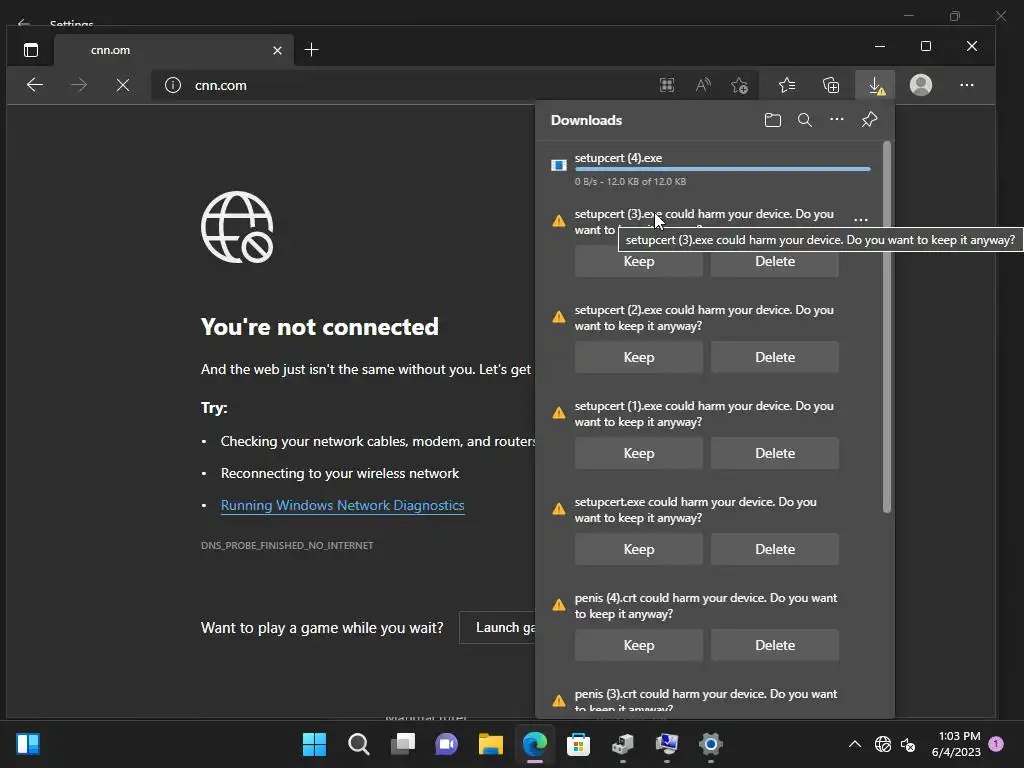Open more actions for setupcert (3).exe
Screen dimensions: 1024x768
point(861,220)
